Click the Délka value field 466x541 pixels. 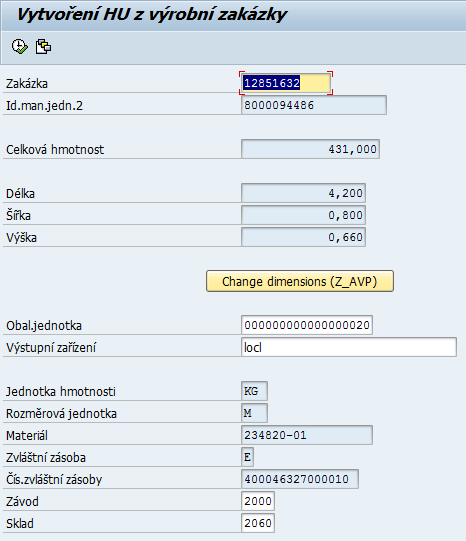(304, 193)
